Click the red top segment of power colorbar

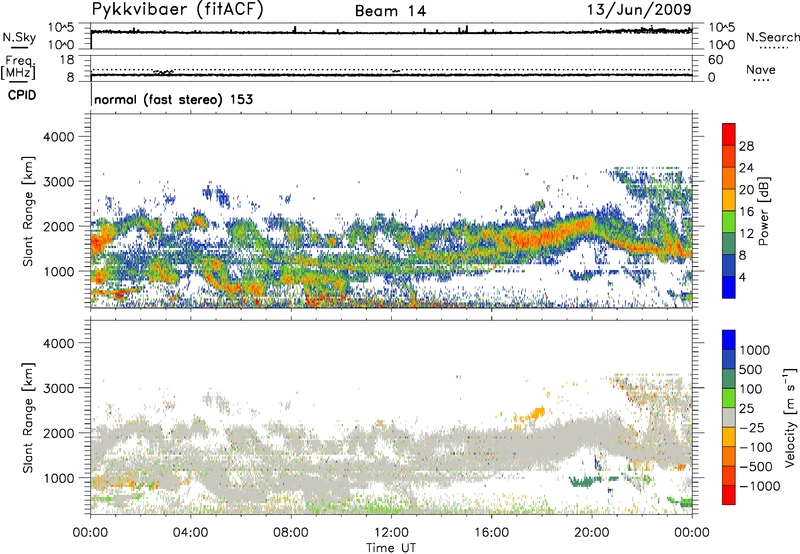(x=729, y=134)
